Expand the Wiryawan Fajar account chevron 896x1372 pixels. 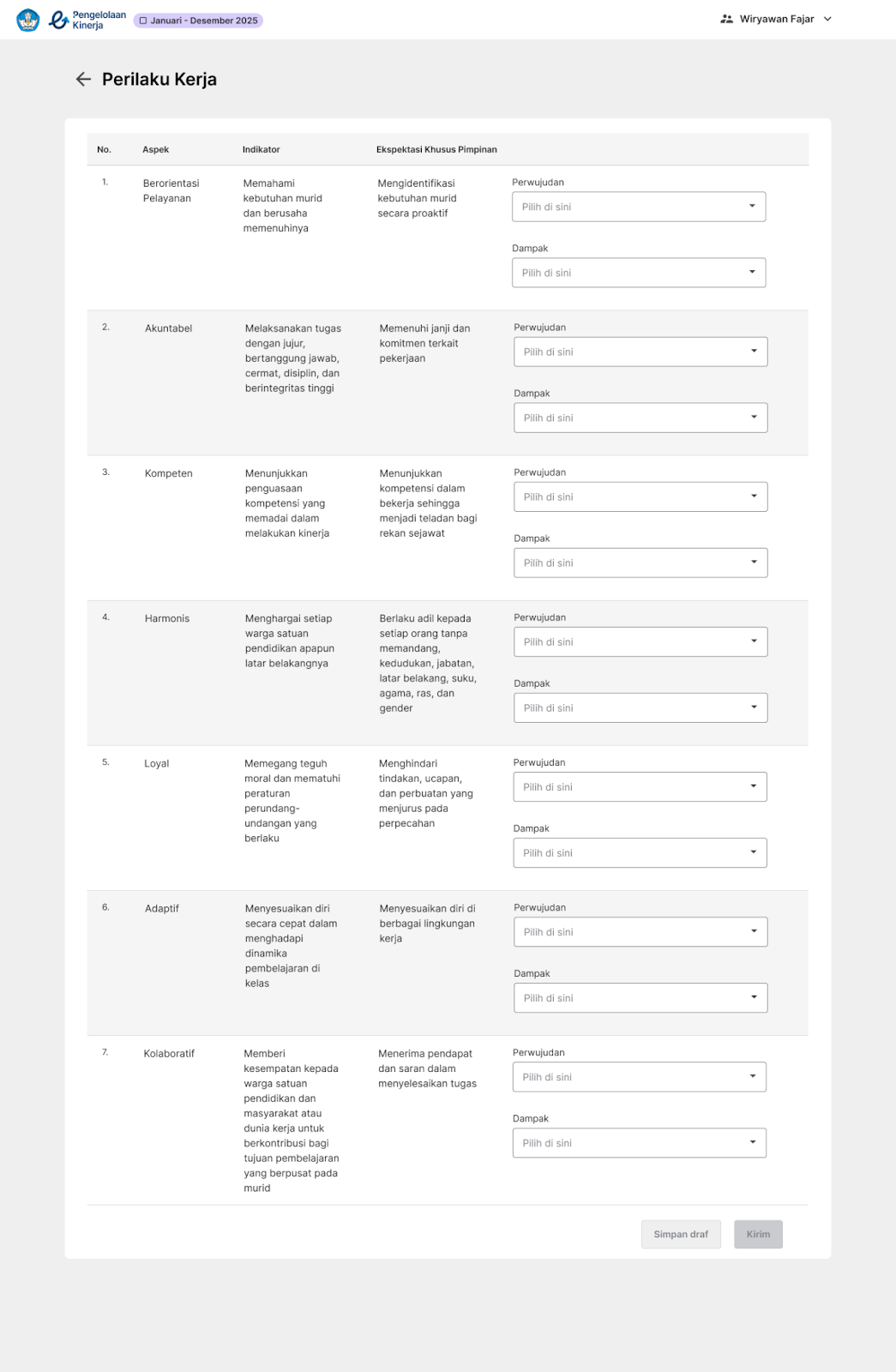click(x=827, y=19)
